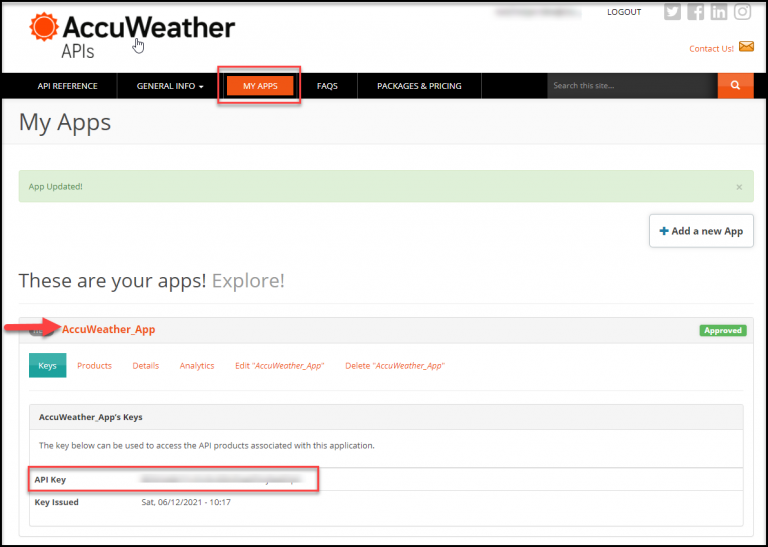Open API REFERENCE in the nav bar
768x547 pixels.
[x=68, y=86]
